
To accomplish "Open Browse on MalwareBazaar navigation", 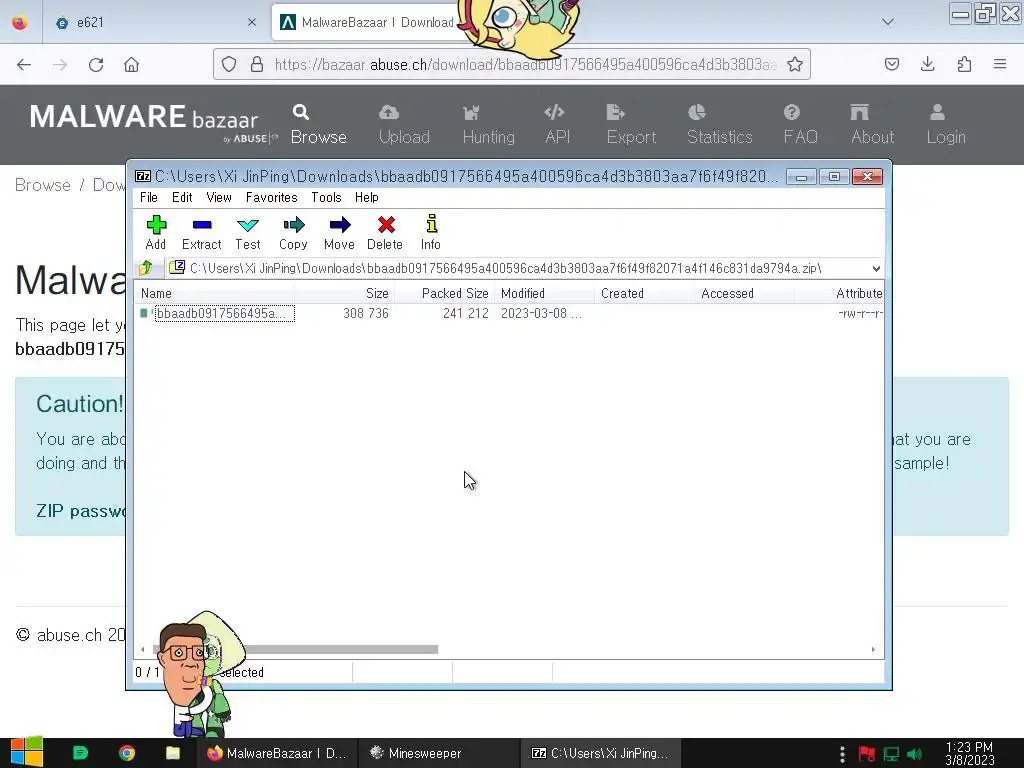I will (319, 125).
